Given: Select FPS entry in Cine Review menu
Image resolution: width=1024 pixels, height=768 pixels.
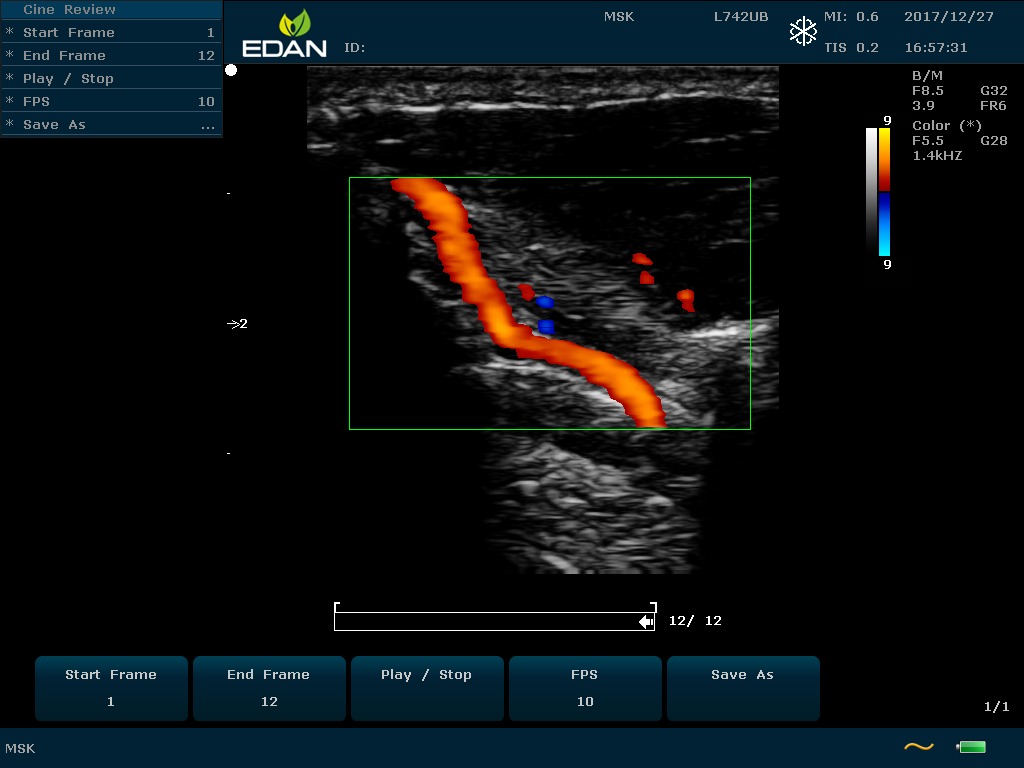Looking at the screenshot, I should coord(110,102).
